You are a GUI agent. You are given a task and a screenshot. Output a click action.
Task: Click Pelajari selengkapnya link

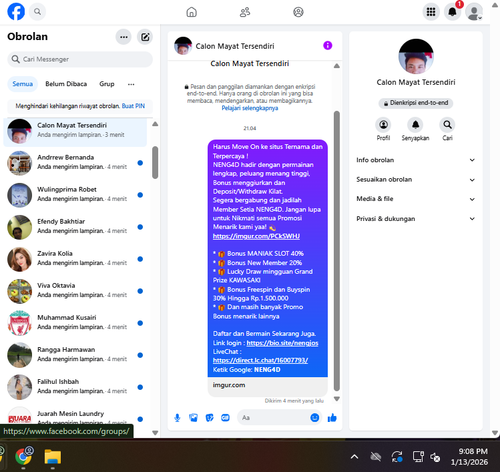pyautogui.click(x=250, y=108)
